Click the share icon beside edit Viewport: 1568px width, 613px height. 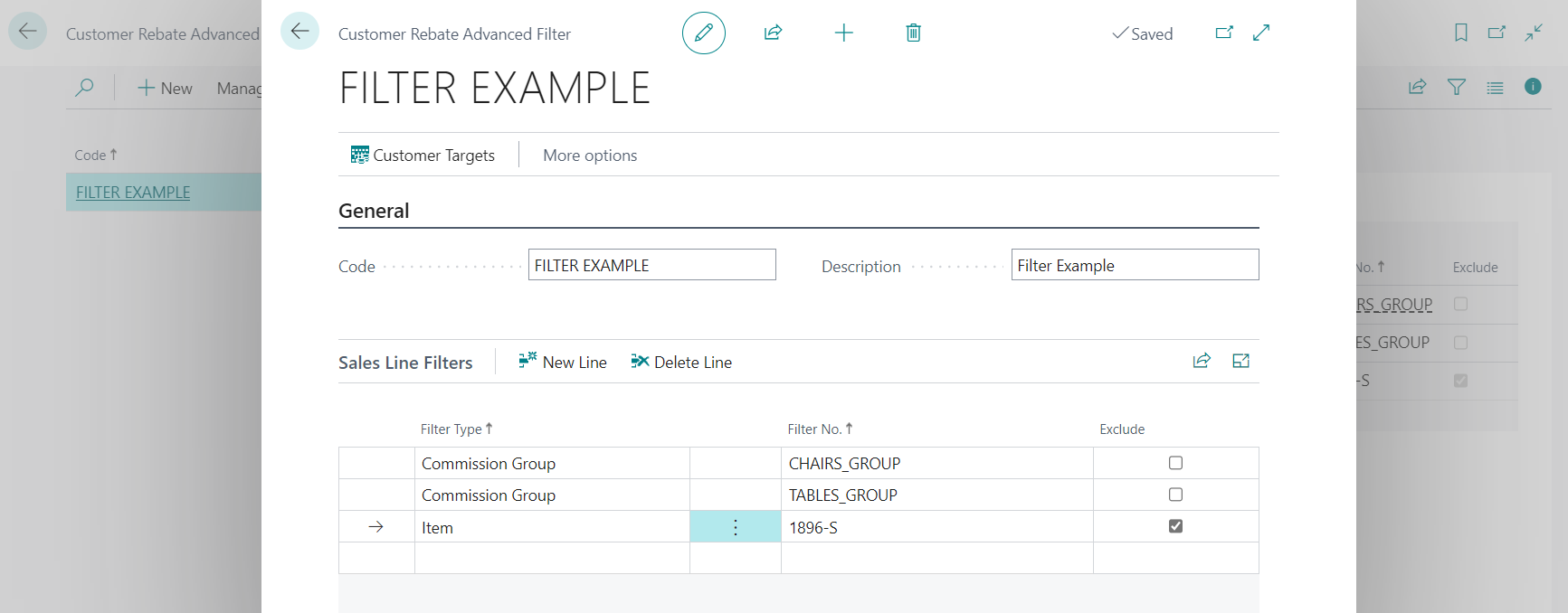click(773, 33)
